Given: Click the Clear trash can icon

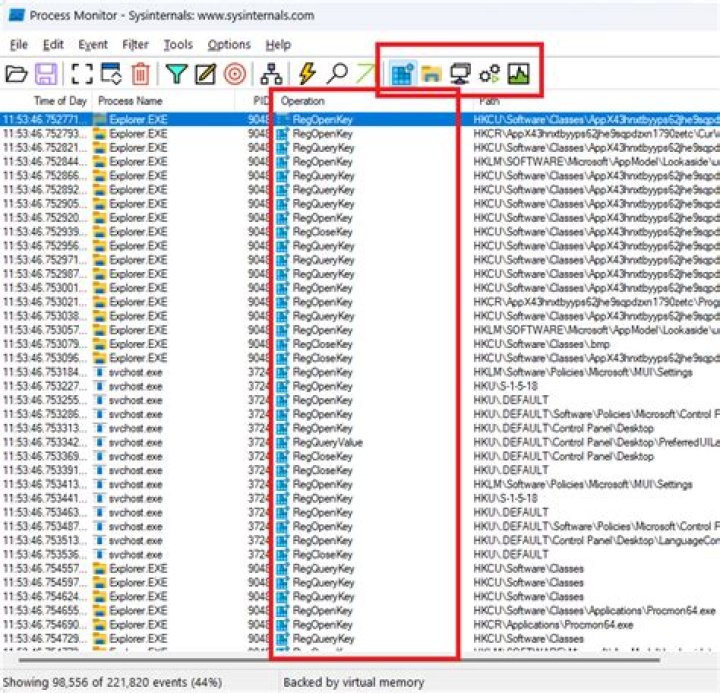Looking at the screenshot, I should click(141, 73).
